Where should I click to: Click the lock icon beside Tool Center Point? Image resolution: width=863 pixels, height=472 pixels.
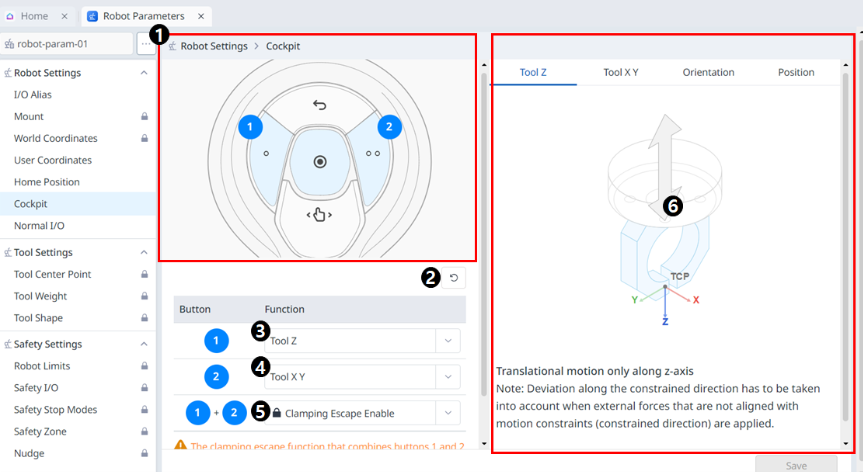click(145, 275)
